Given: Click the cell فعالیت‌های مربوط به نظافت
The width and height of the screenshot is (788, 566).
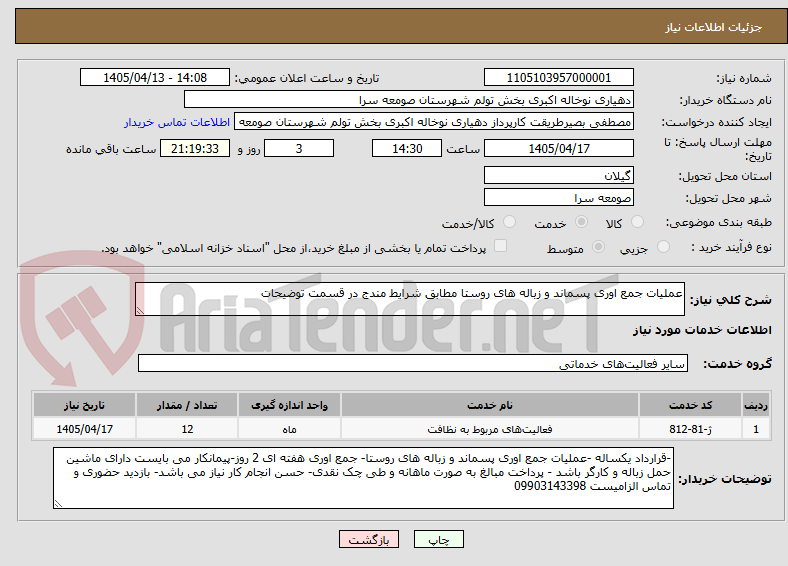Looking at the screenshot, I should (x=490, y=429).
